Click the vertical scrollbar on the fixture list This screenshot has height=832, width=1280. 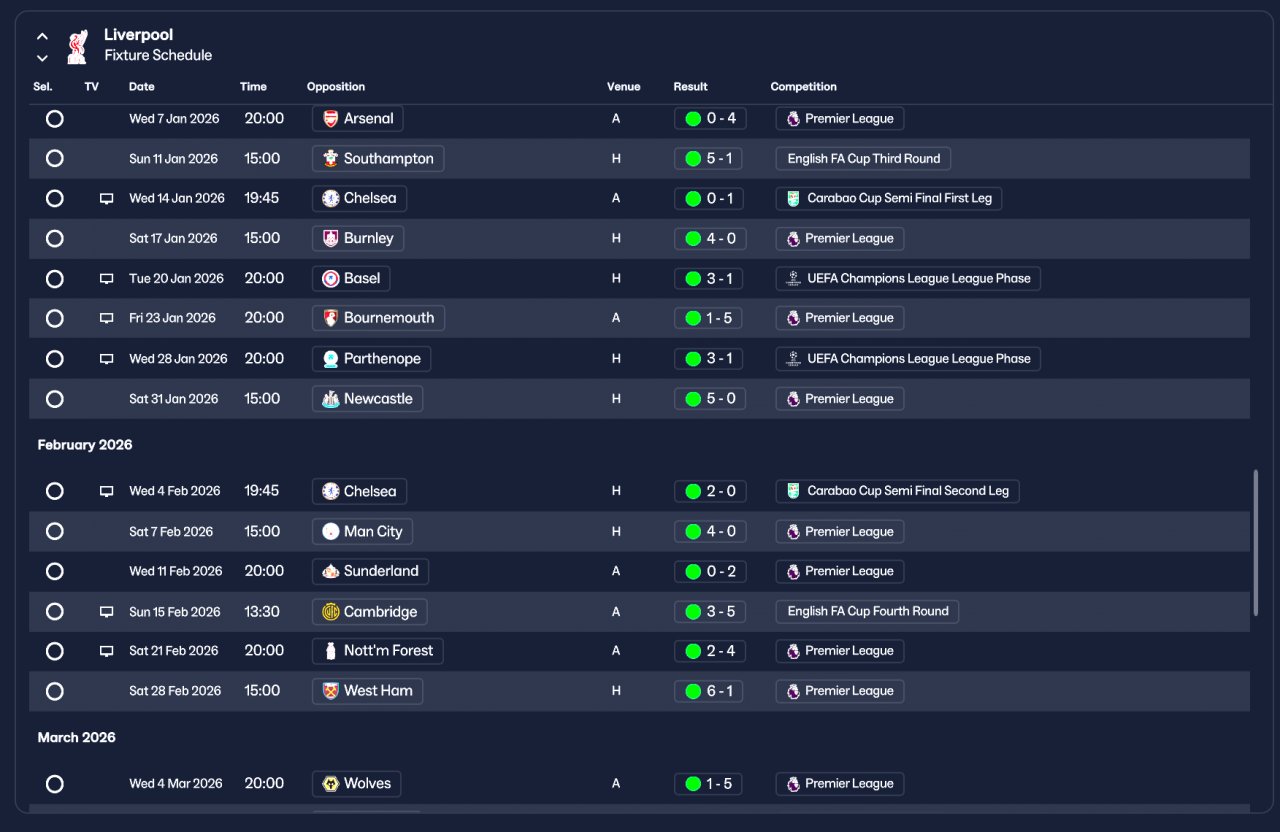click(1256, 544)
